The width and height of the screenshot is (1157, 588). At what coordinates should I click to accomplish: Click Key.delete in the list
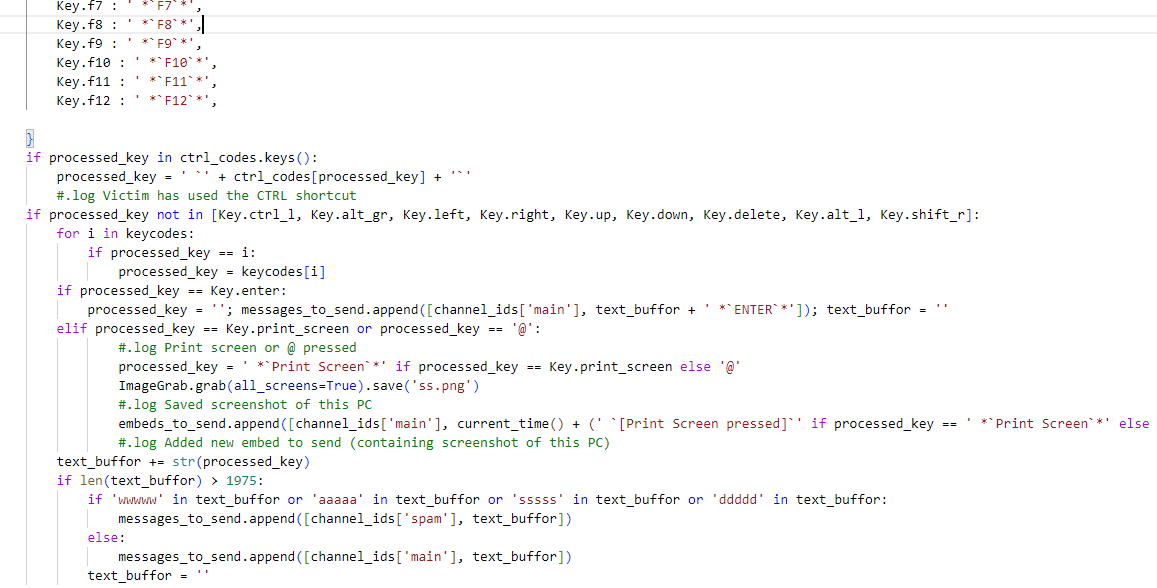coord(741,215)
